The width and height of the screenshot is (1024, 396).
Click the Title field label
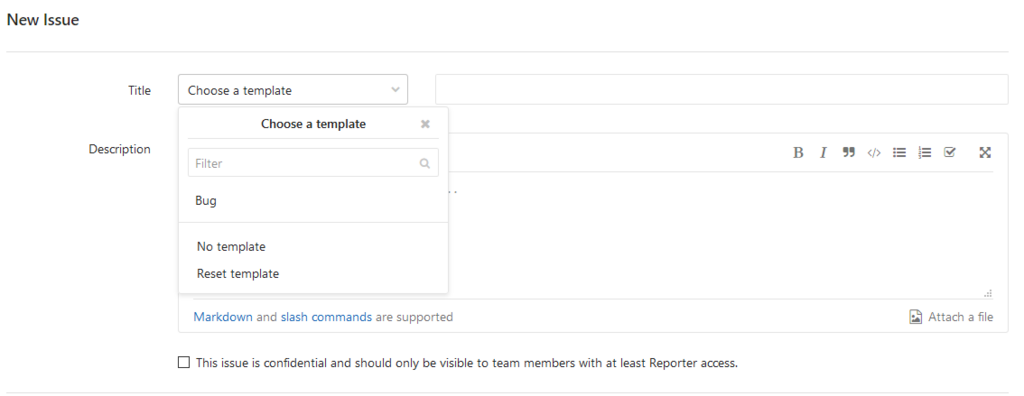pos(139,91)
